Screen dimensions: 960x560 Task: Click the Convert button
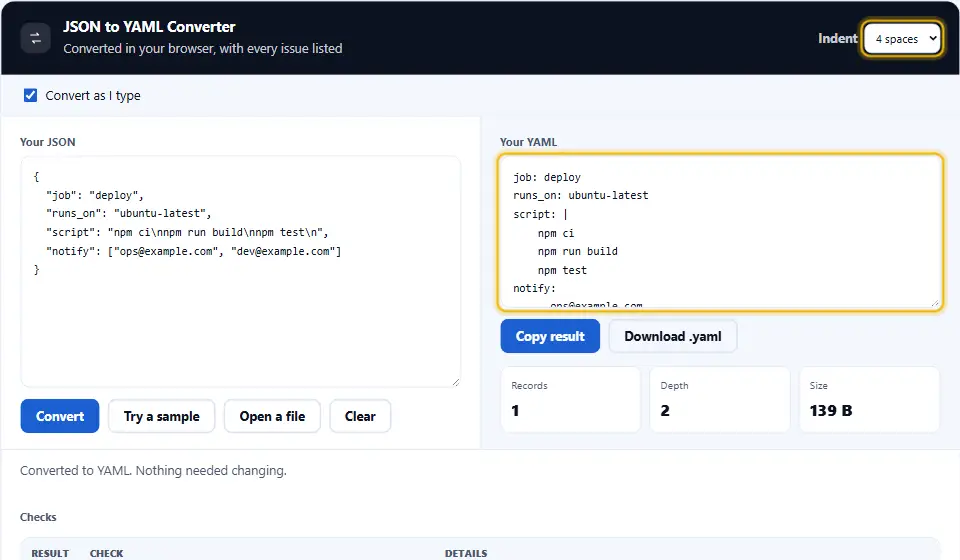click(60, 416)
